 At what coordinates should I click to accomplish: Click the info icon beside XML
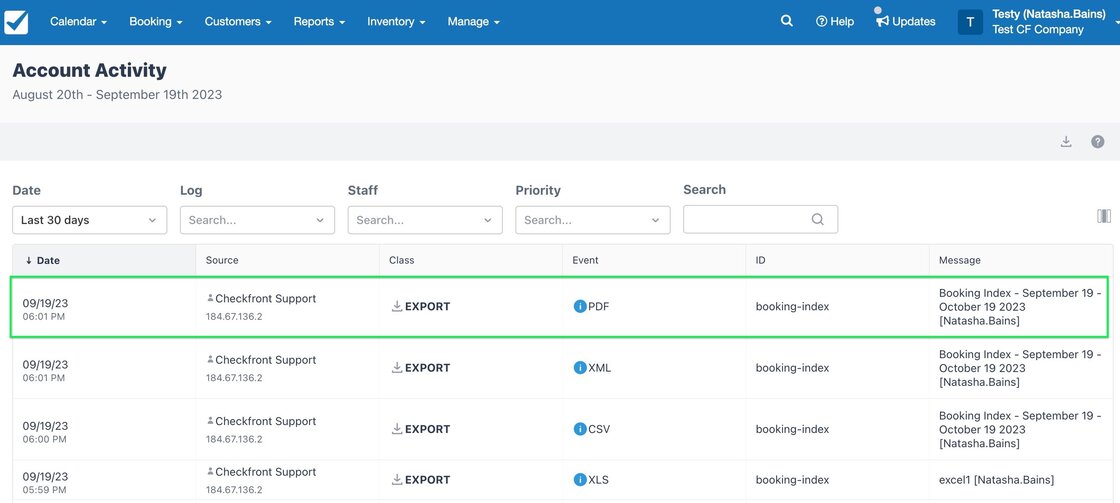(580, 368)
